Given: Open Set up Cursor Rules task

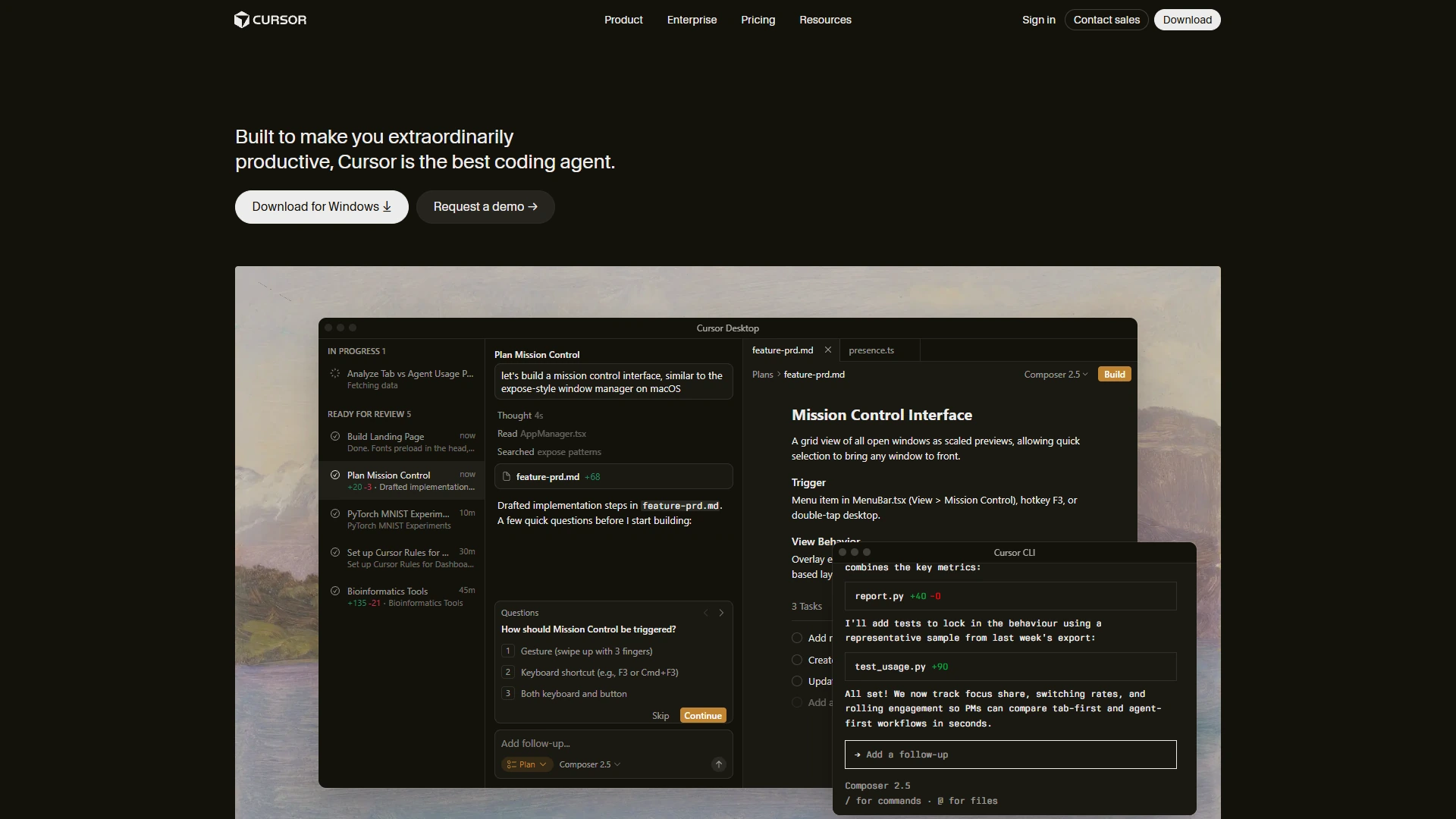Looking at the screenshot, I should point(402,558).
